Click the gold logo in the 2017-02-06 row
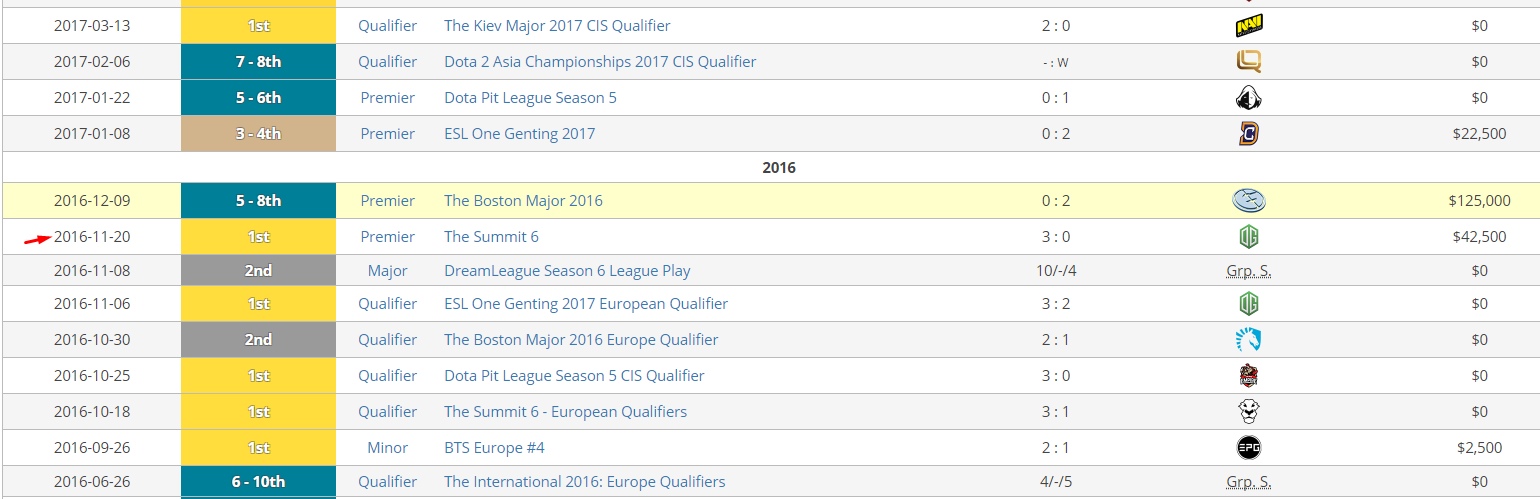This screenshot has width=1540, height=499. (1248, 62)
